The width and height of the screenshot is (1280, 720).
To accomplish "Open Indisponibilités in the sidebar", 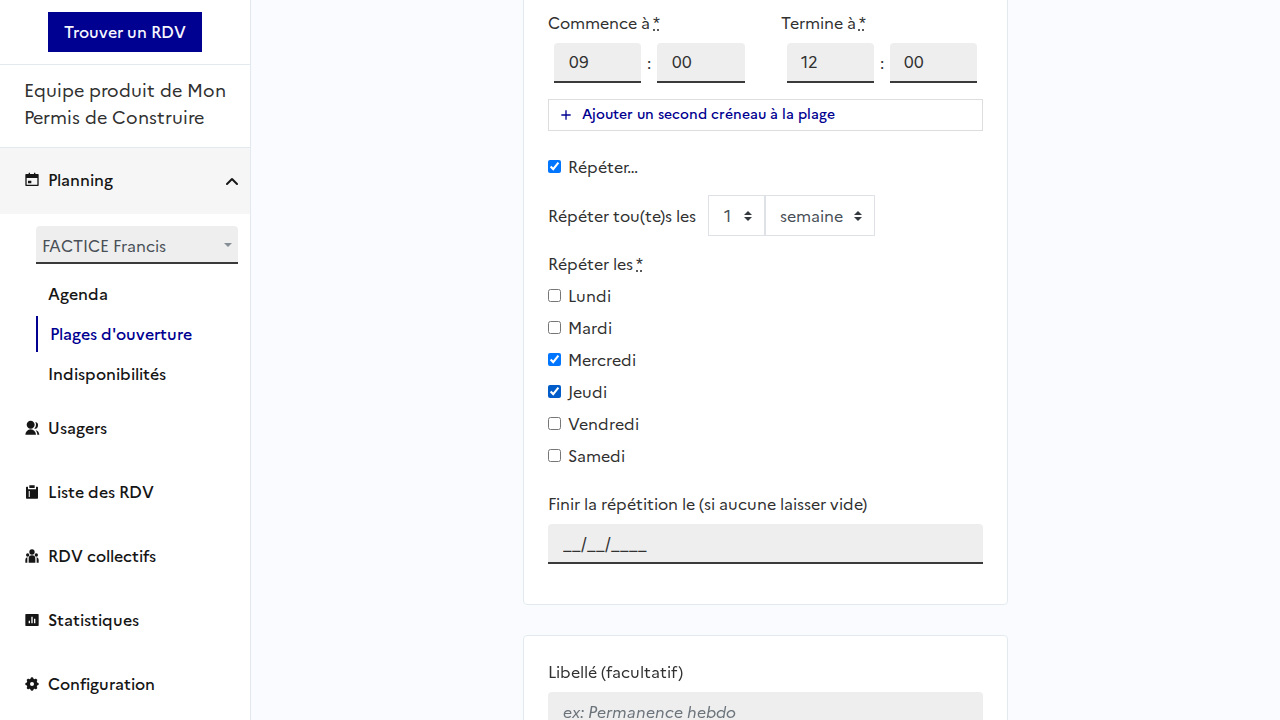I will [x=107, y=374].
